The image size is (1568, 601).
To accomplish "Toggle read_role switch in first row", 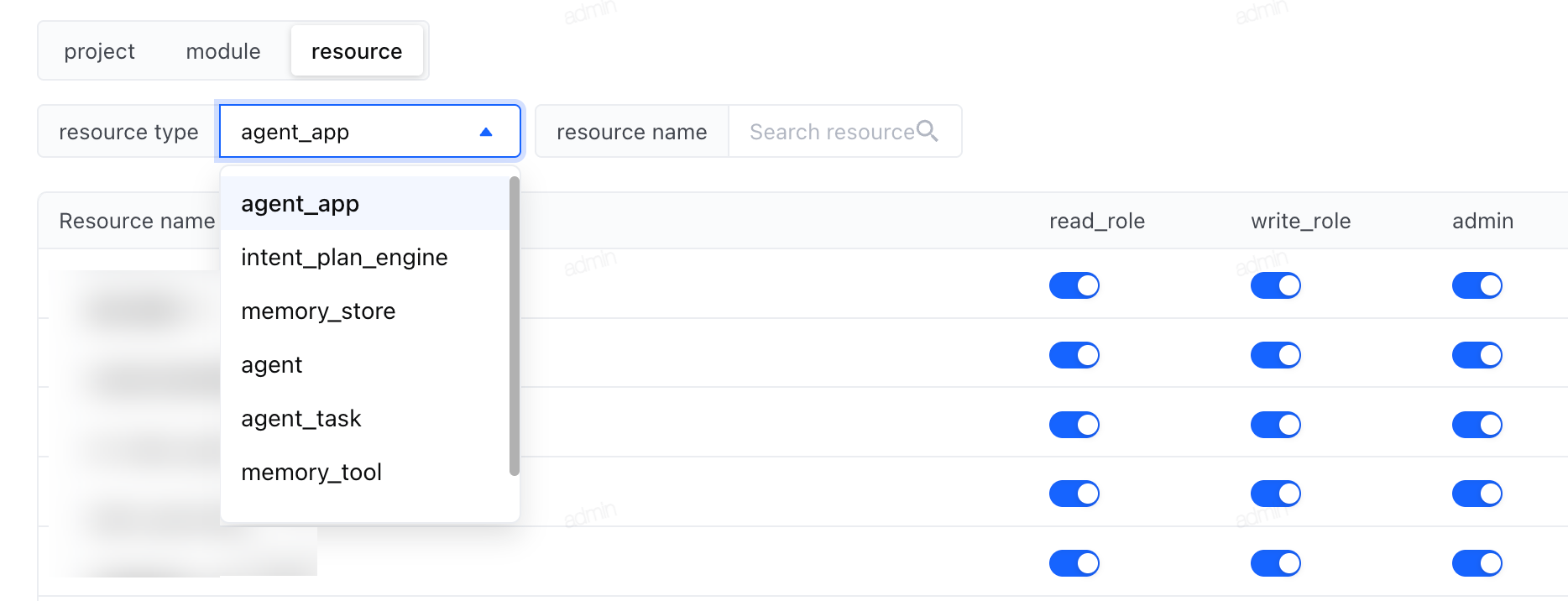I will [x=1074, y=285].
